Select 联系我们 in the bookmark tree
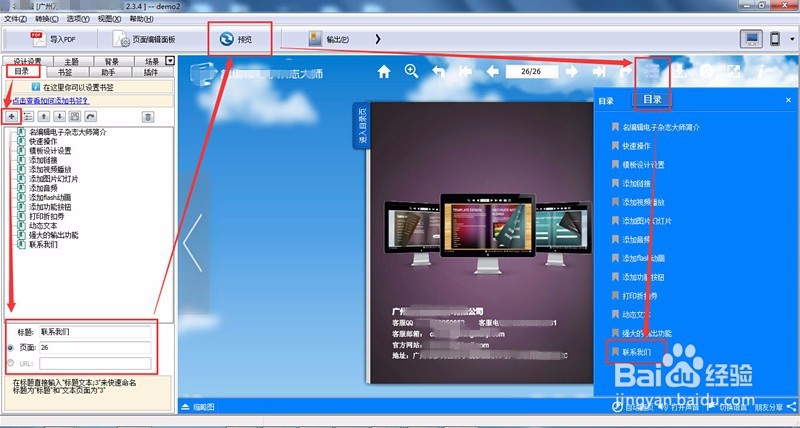Image resolution: width=800 pixels, height=428 pixels. point(43,244)
